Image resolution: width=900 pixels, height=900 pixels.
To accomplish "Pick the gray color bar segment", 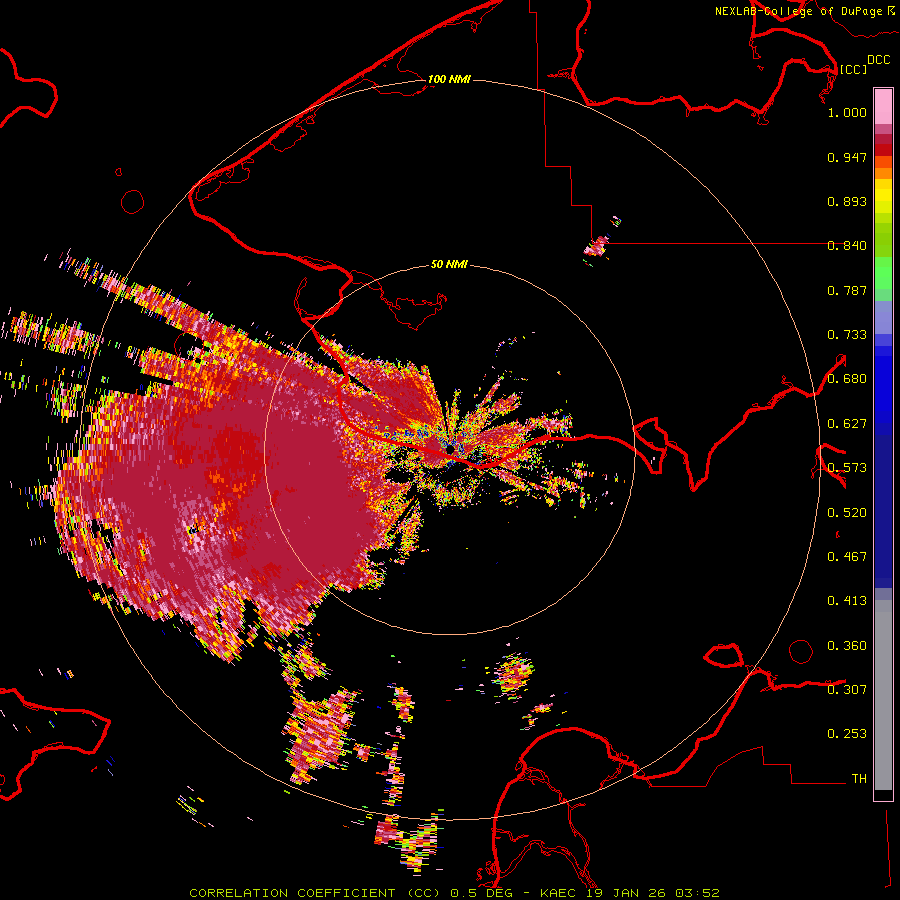I will (x=883, y=695).
